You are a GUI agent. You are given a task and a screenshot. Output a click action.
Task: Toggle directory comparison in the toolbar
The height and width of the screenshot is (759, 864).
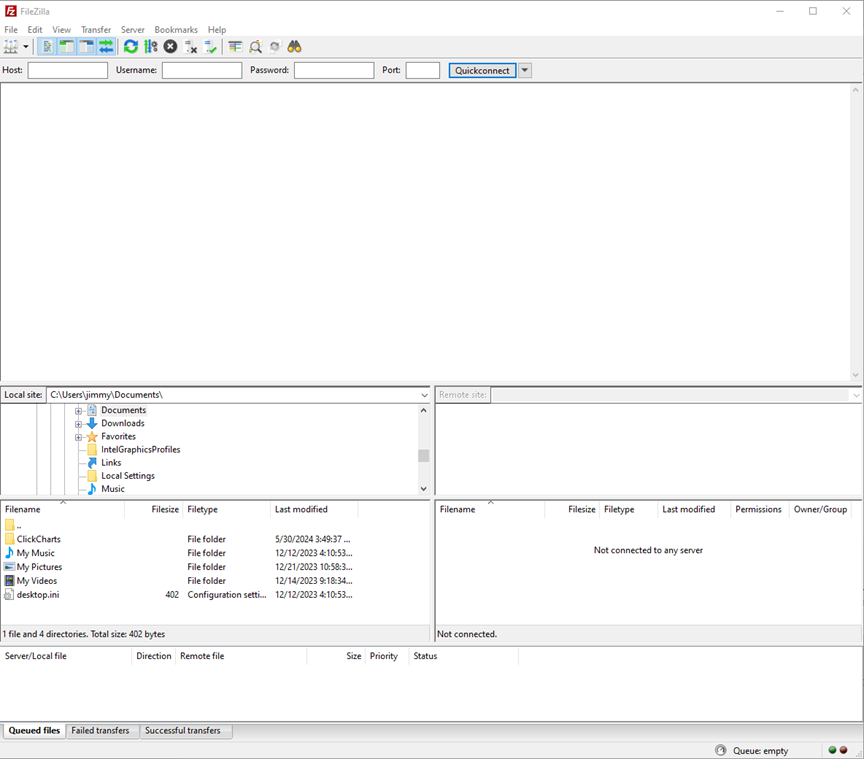[x=255, y=47]
